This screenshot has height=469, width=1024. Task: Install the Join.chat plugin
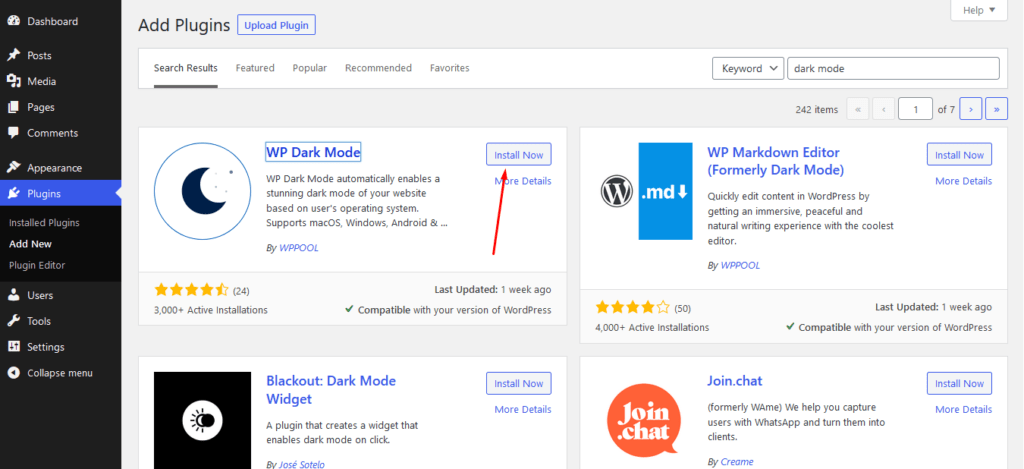[x=959, y=383]
